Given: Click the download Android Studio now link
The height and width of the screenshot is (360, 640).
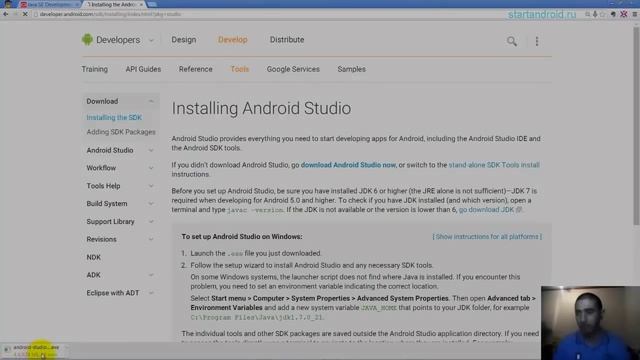Looking at the screenshot, I should pos(348,165).
